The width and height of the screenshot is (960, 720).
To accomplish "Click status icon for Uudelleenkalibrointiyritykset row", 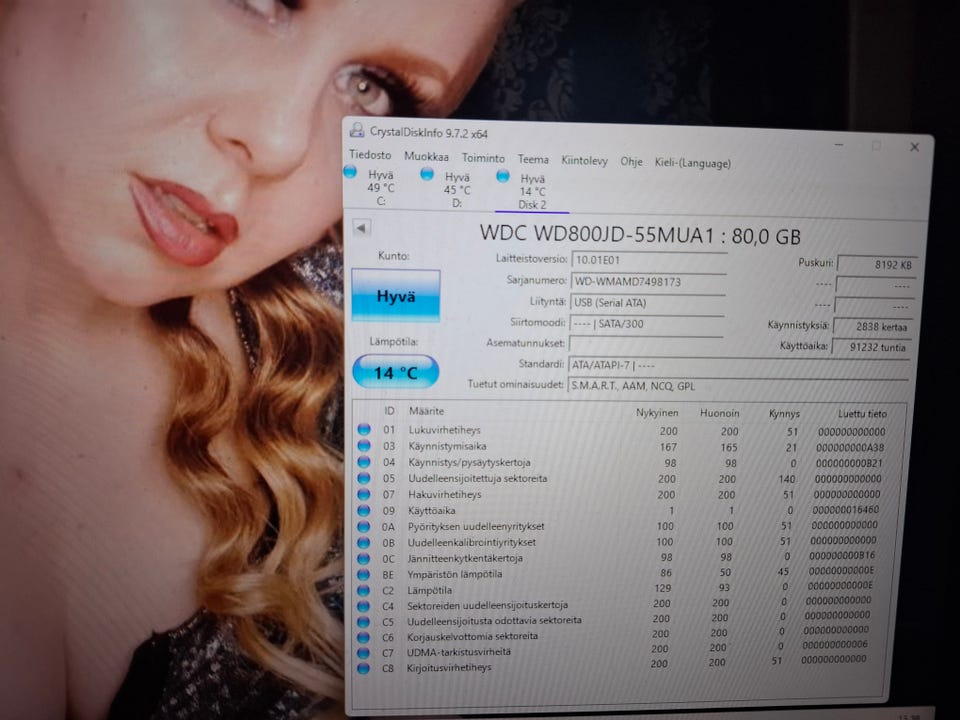I will (x=364, y=542).
